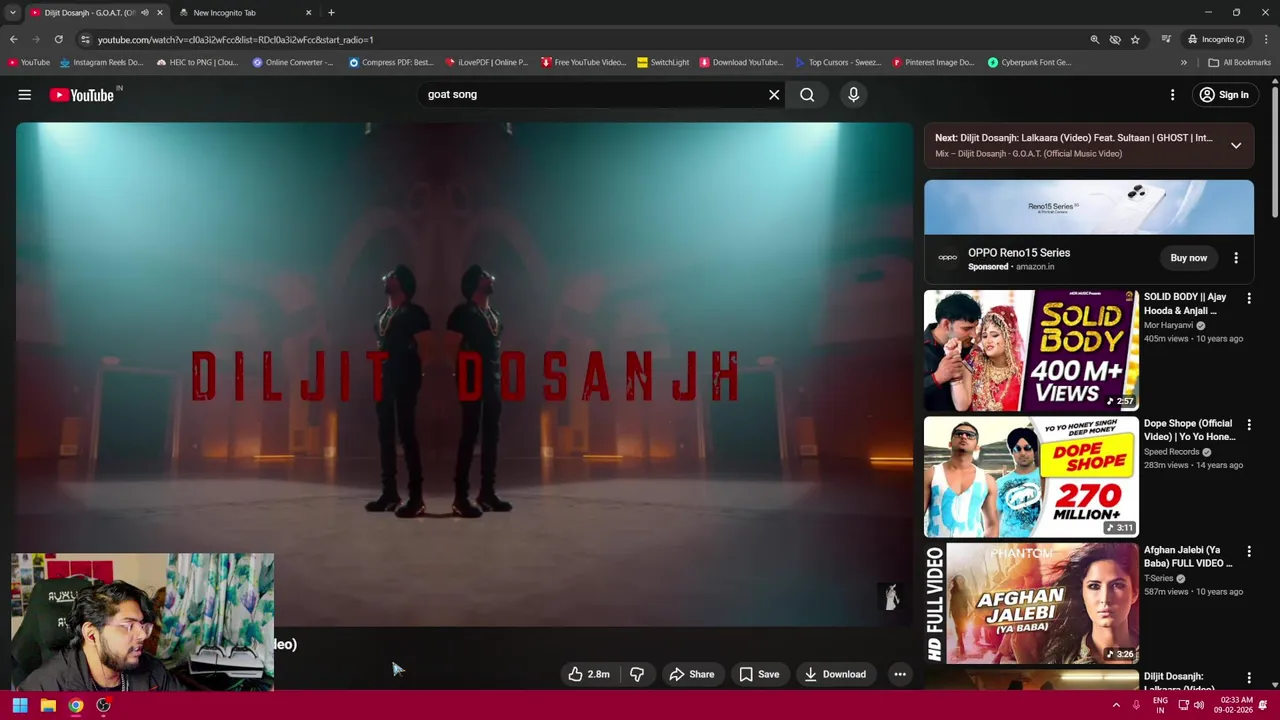
Task: Close the Diljit Dosanjh G.O.A.T. tab
Action: point(159,13)
